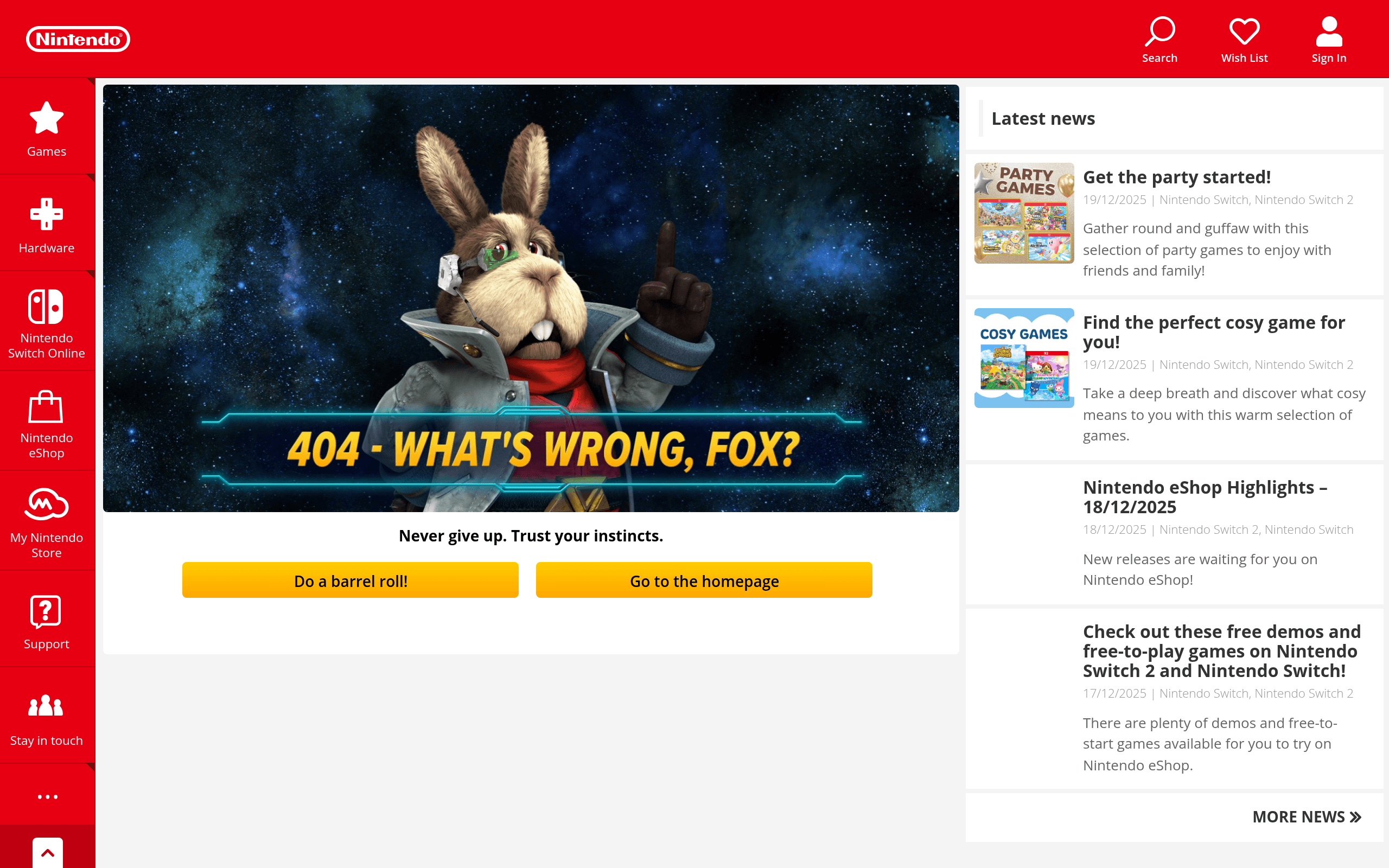Click the Do a barrel roll! button

(350, 580)
